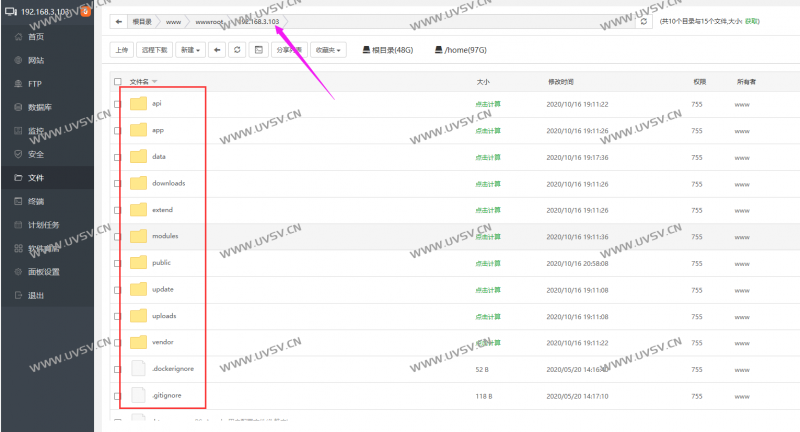This screenshot has width=800, height=432.
Task: Sort by 文件名 column header arrow
Action: (x=155, y=82)
